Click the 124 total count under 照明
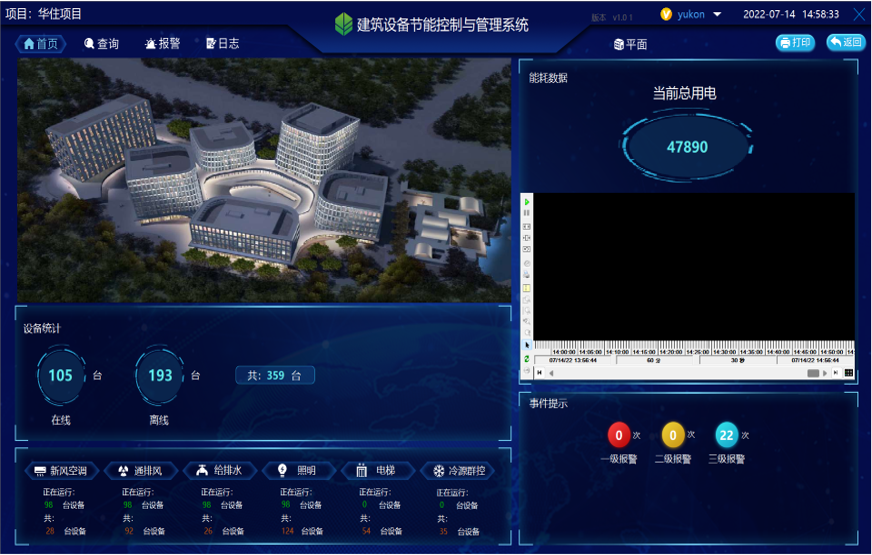Image resolution: width=872 pixels, height=555 pixels. click(x=287, y=531)
